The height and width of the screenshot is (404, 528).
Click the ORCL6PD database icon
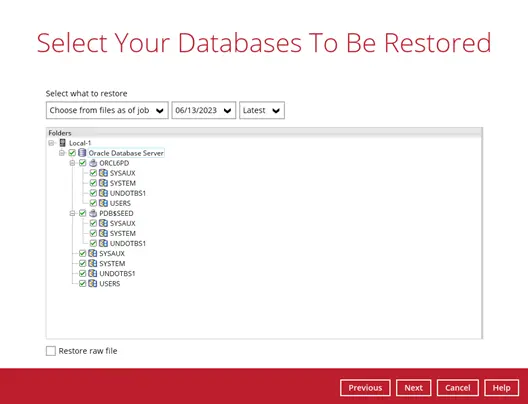(x=93, y=163)
